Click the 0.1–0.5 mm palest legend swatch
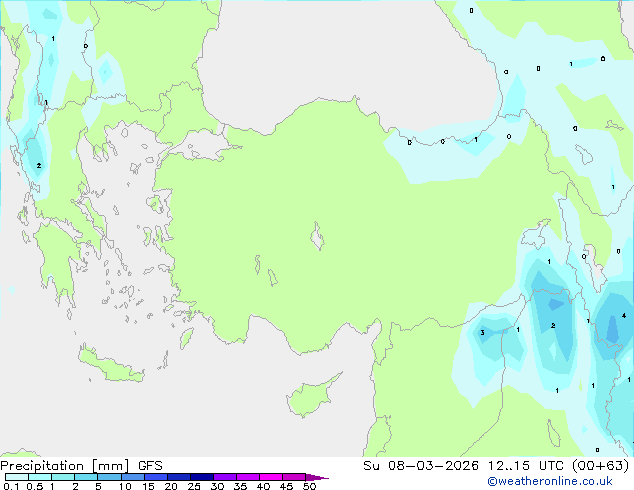This screenshot has height=490, width=634. coord(17,477)
